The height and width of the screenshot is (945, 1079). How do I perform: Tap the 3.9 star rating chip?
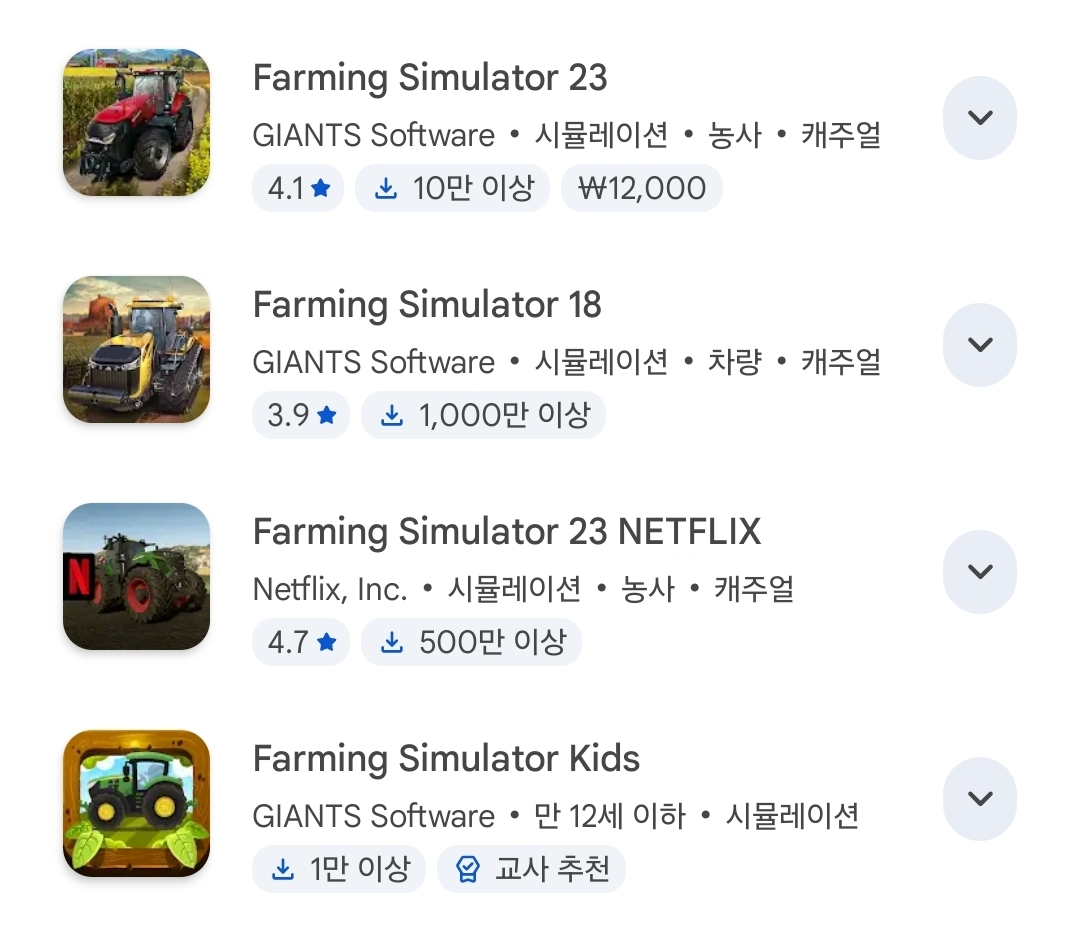pos(301,415)
